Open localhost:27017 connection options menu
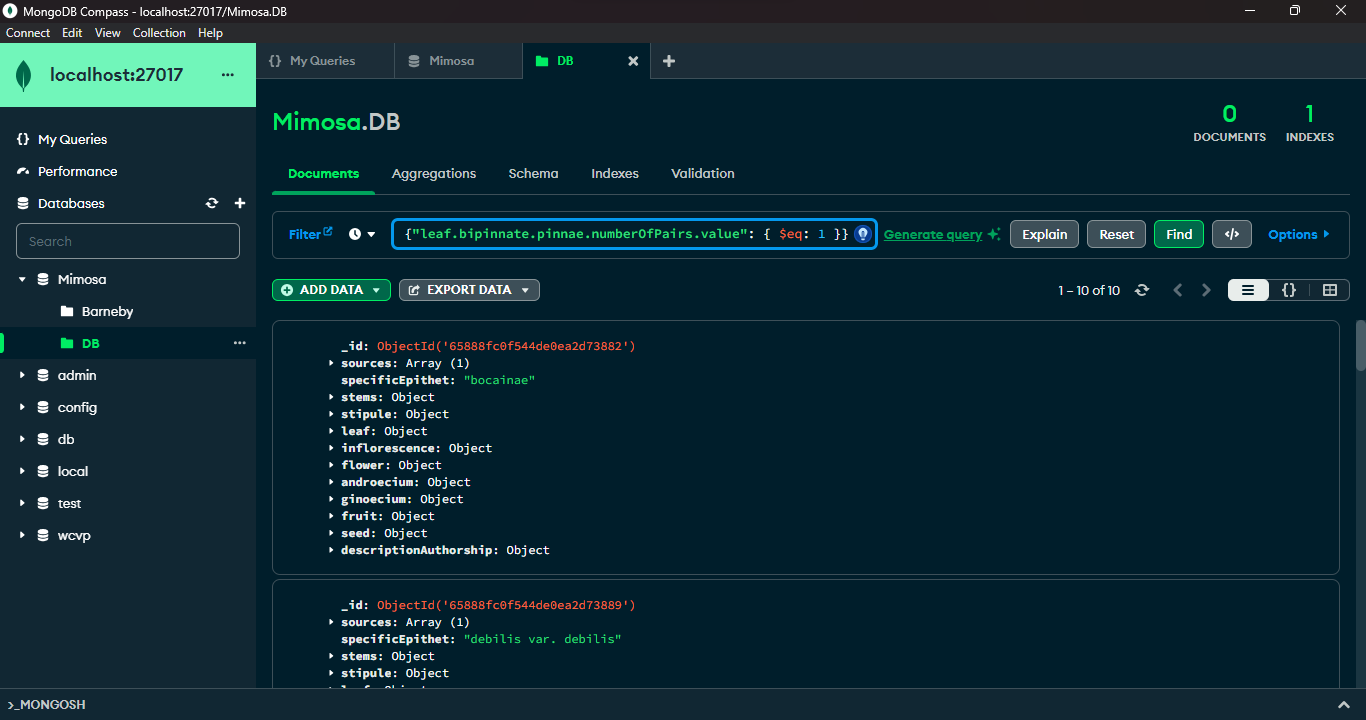The width and height of the screenshot is (1366, 720). pyautogui.click(x=228, y=75)
